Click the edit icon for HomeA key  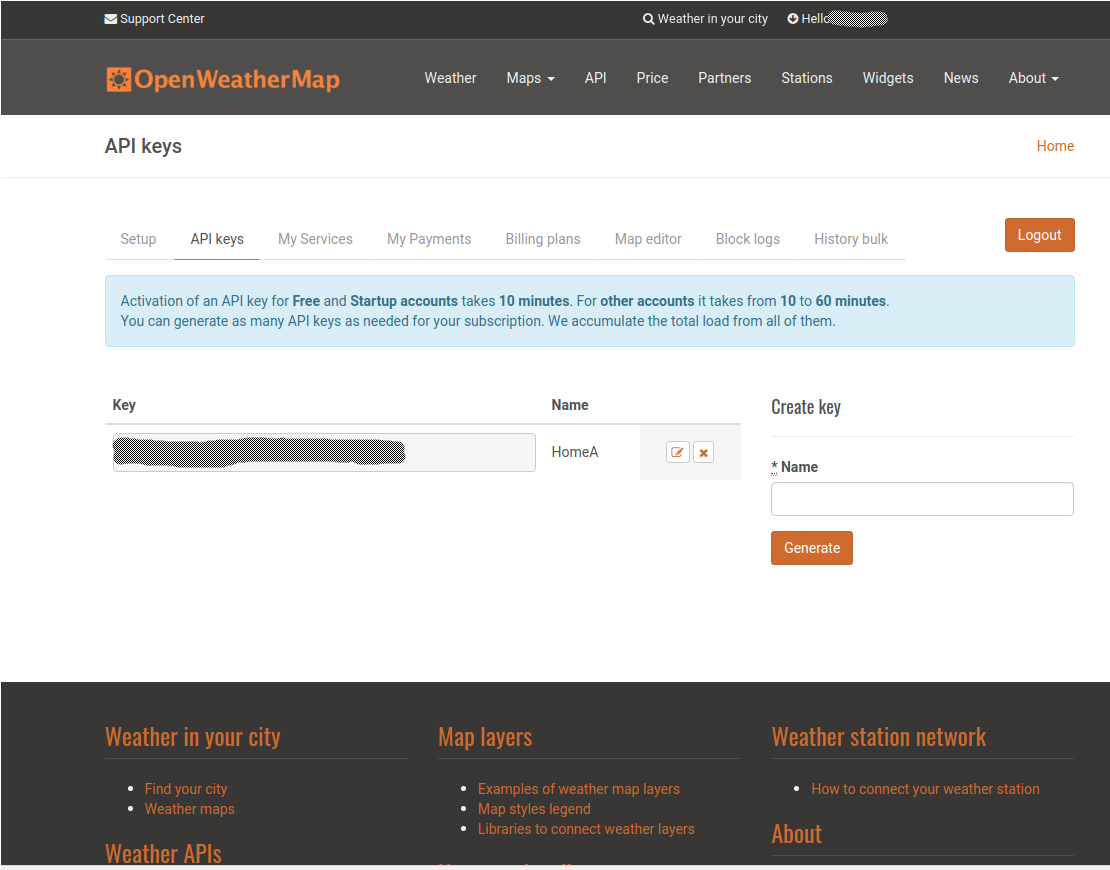coord(678,452)
